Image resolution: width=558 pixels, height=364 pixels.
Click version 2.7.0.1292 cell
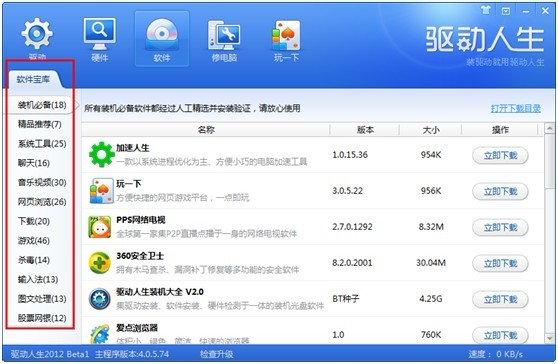coord(352,227)
